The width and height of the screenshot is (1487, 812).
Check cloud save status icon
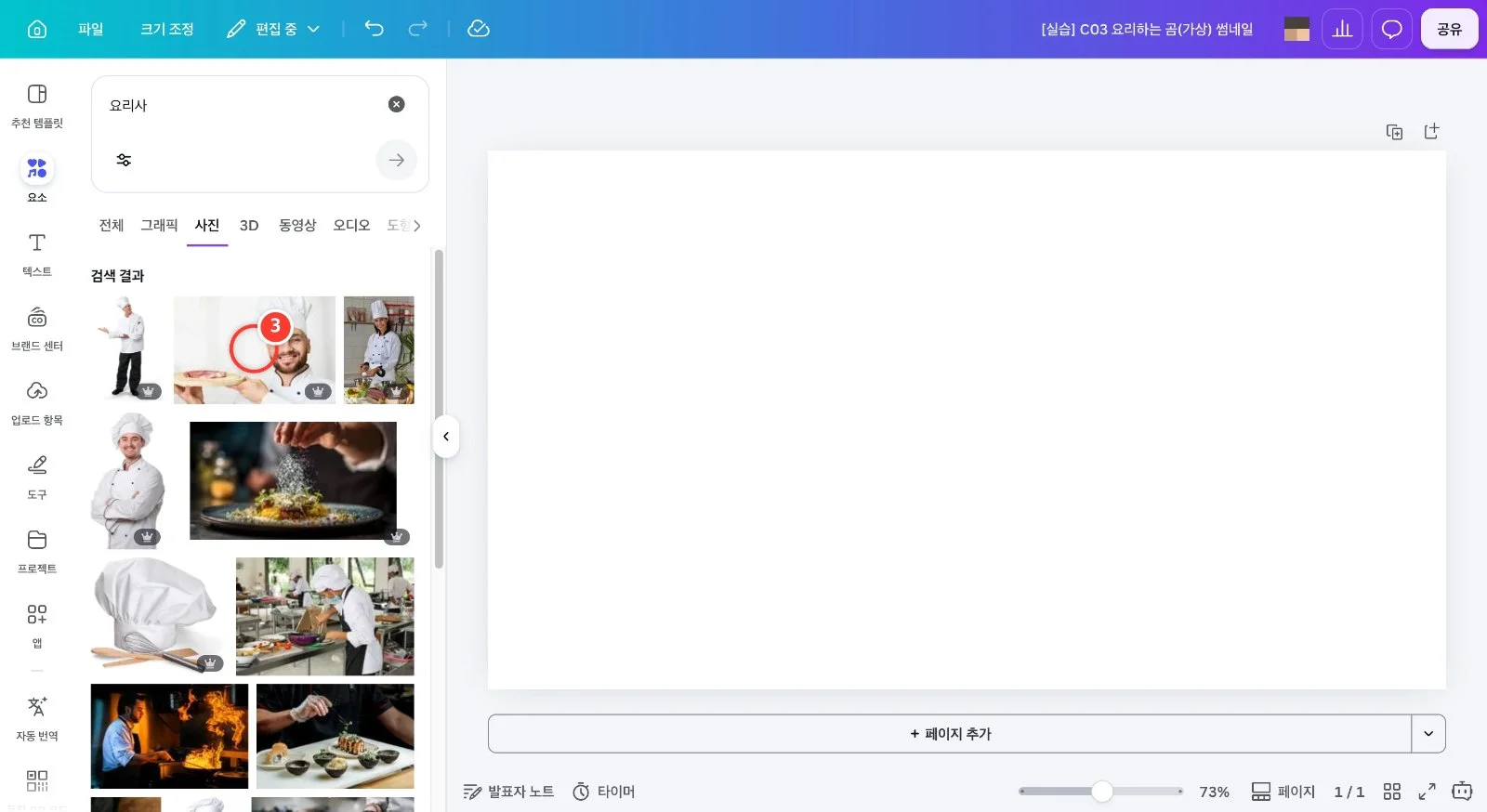tap(479, 29)
